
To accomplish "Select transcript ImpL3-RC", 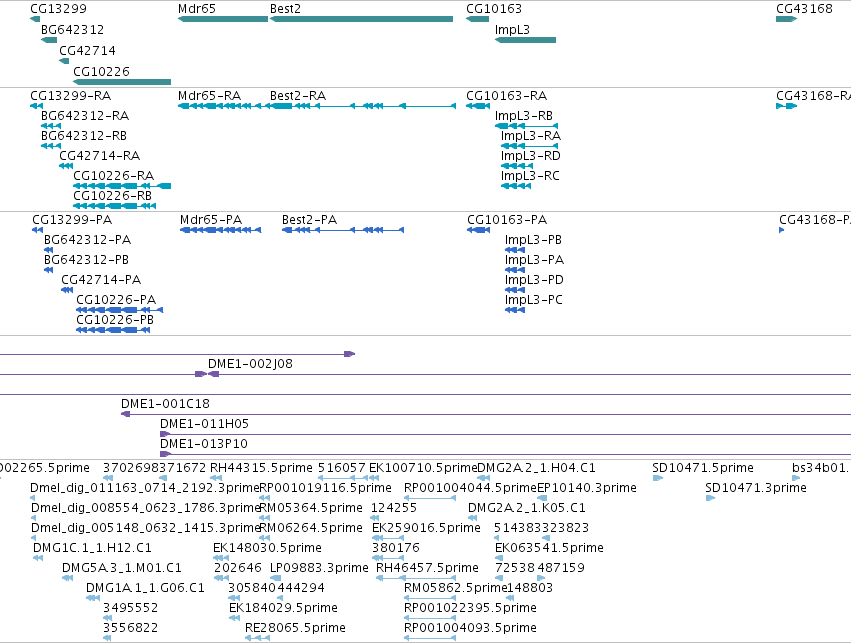I will [x=516, y=186].
